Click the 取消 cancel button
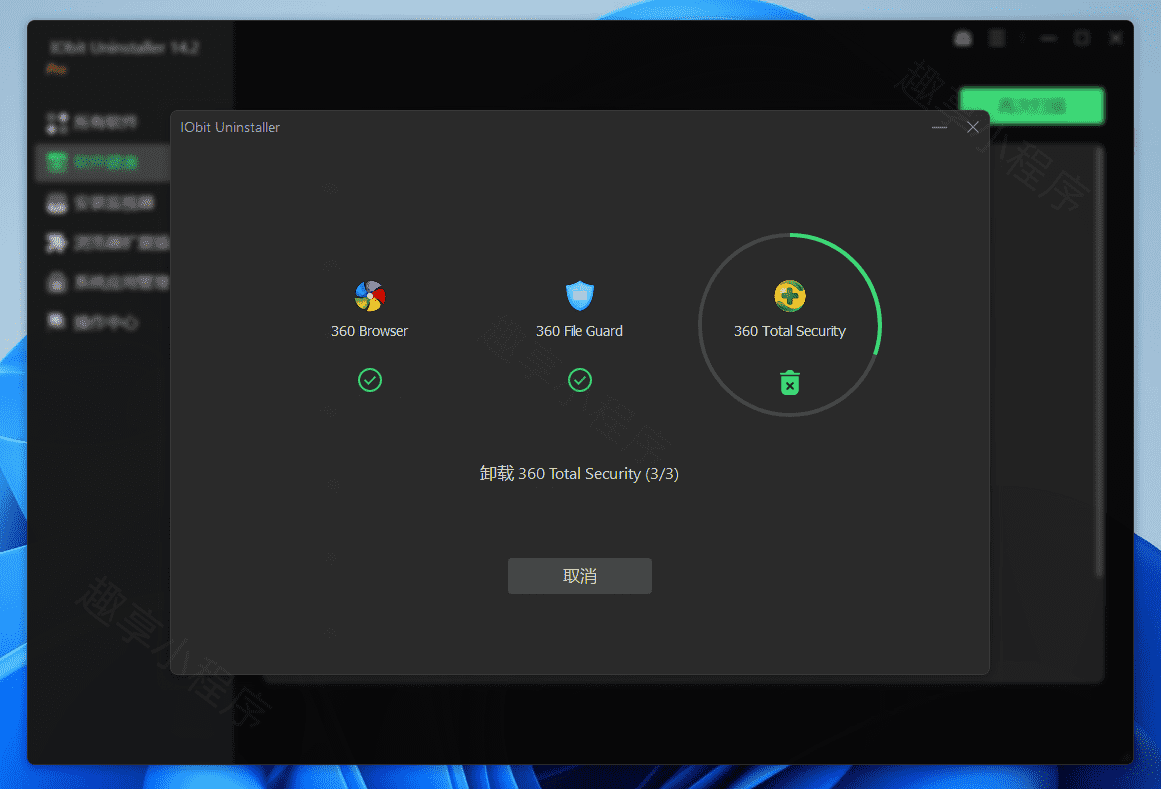1161x789 pixels. [x=579, y=576]
